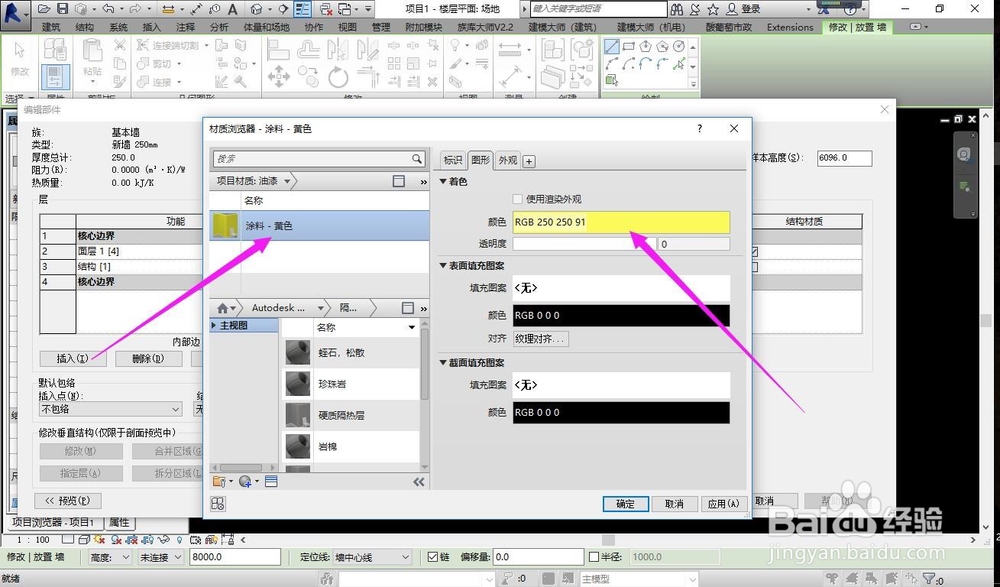The width and height of the screenshot is (1000, 587).
Task: Open 视图 ribbon tab
Action: pyautogui.click(x=348, y=27)
